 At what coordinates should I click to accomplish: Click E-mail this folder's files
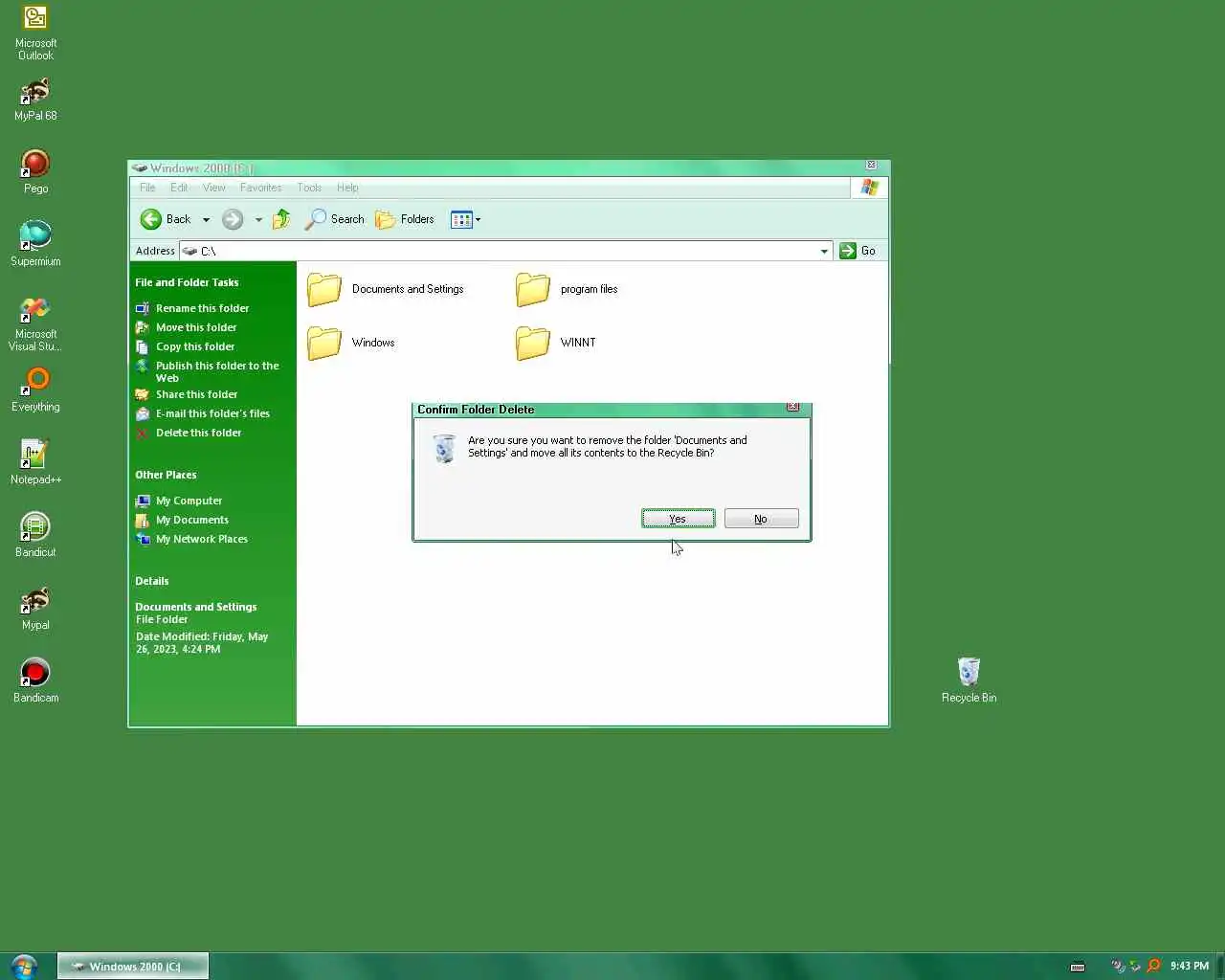pyautogui.click(x=212, y=413)
